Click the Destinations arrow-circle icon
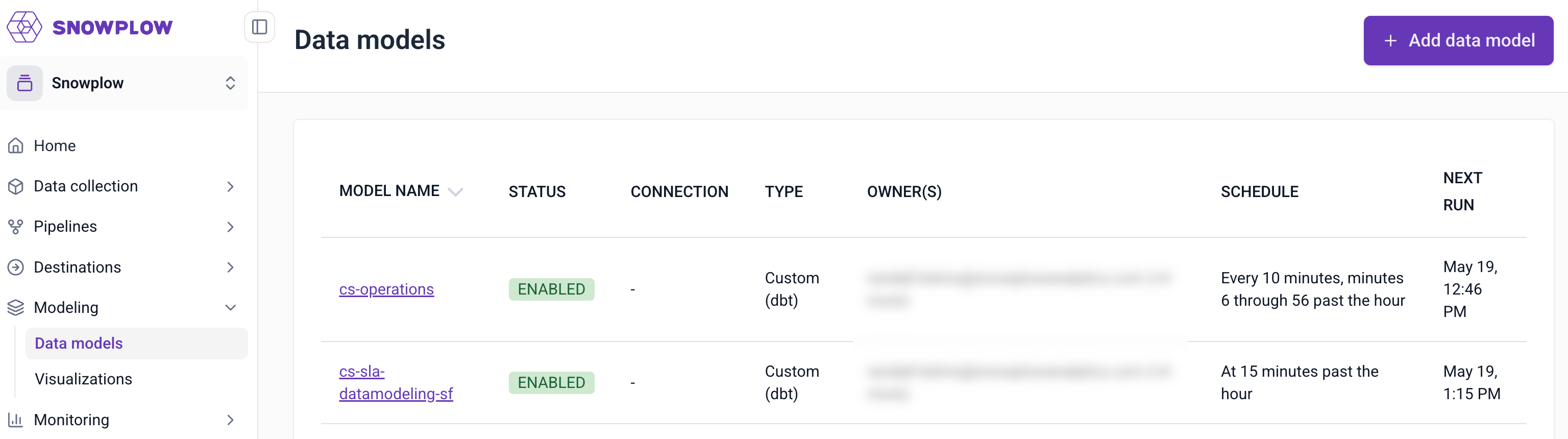Image resolution: width=1568 pixels, height=439 pixels. coord(16,267)
